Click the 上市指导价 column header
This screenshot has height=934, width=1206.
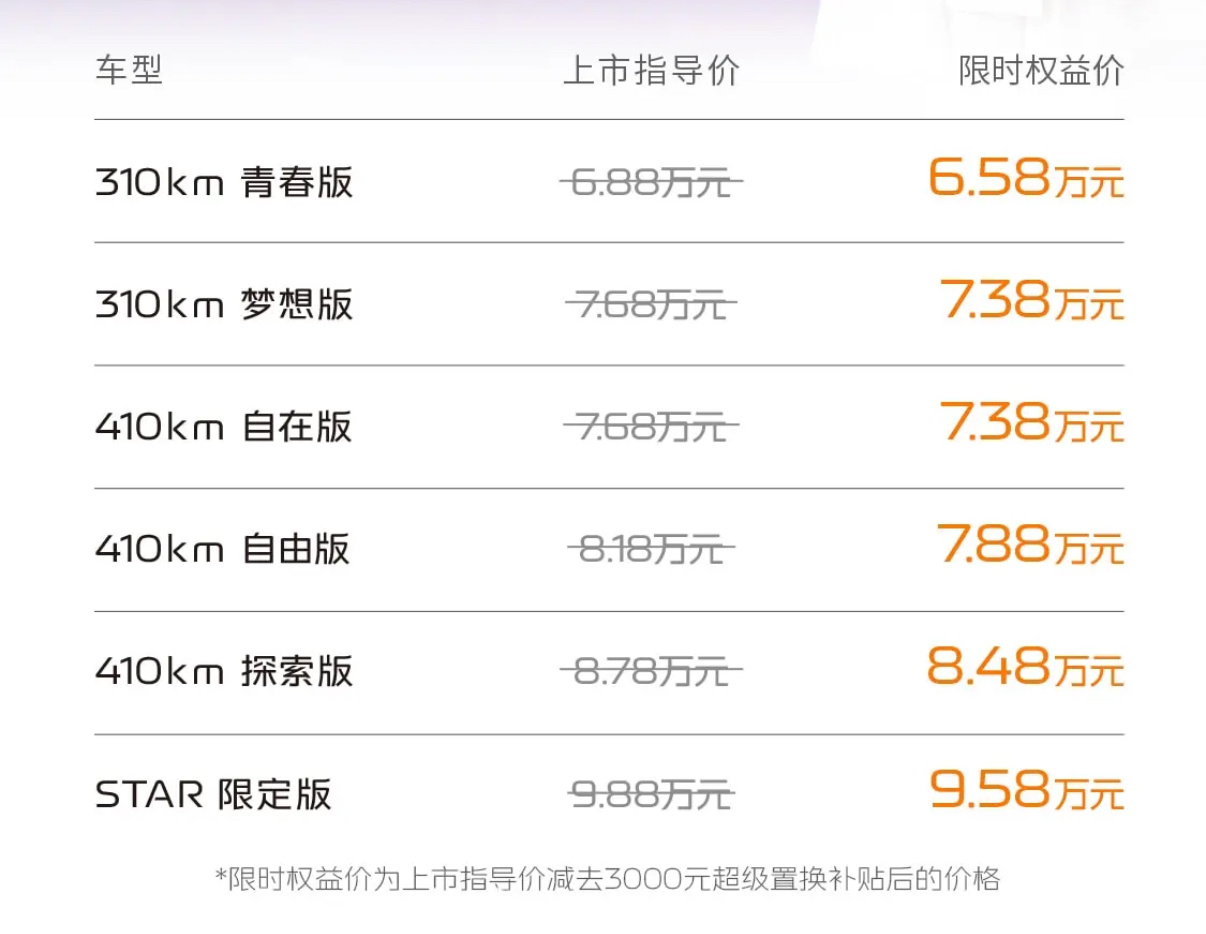[x=651, y=72]
